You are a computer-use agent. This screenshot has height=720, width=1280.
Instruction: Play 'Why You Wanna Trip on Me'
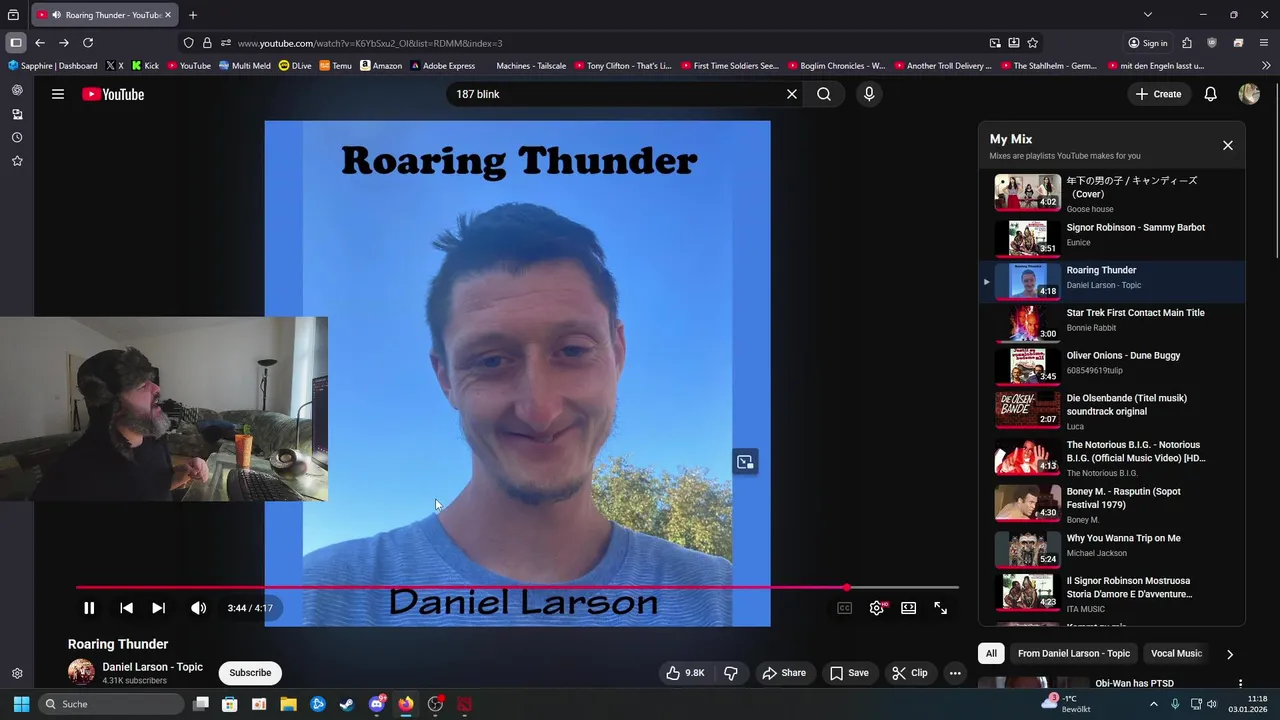pos(1112,549)
